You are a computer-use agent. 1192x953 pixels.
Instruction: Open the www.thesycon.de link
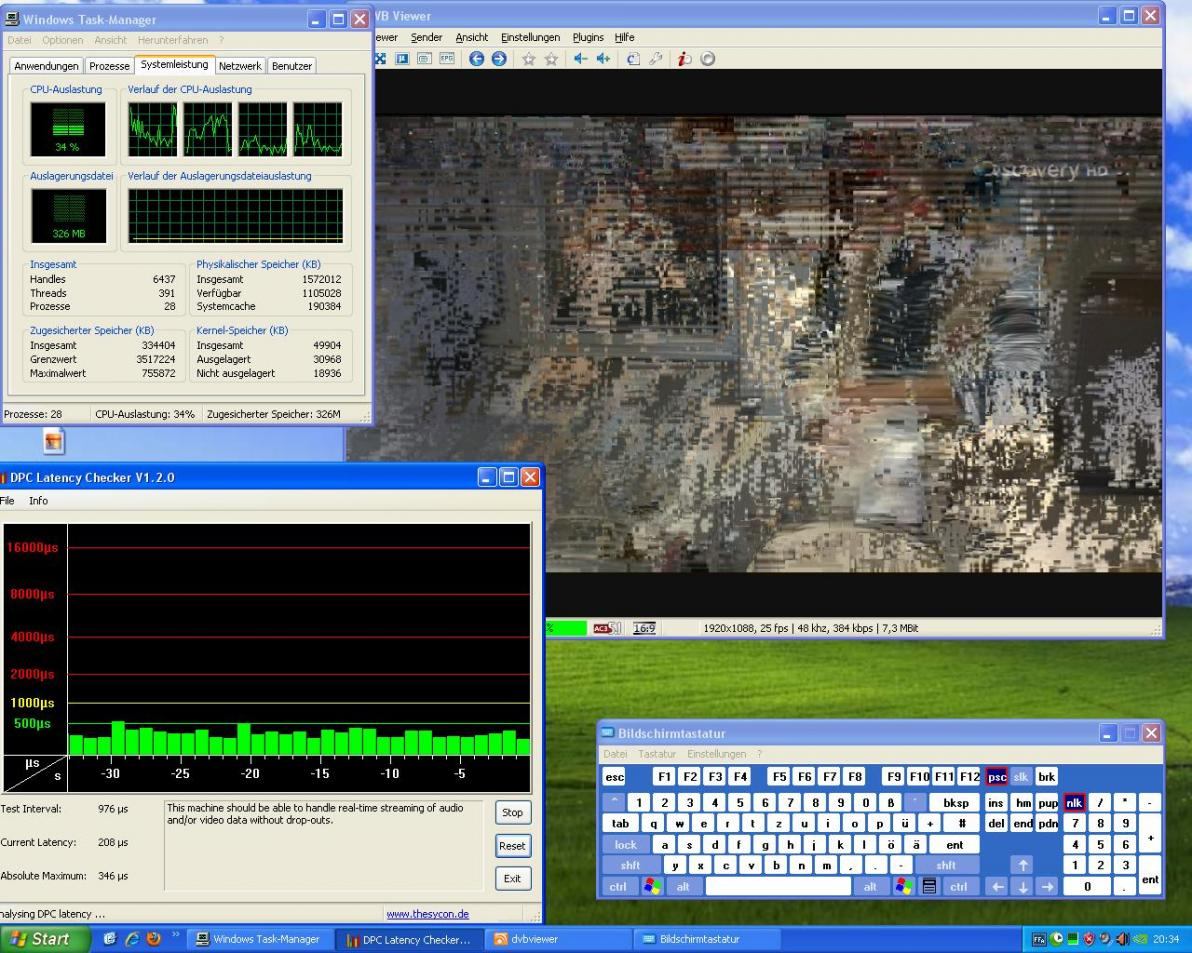coord(427,913)
